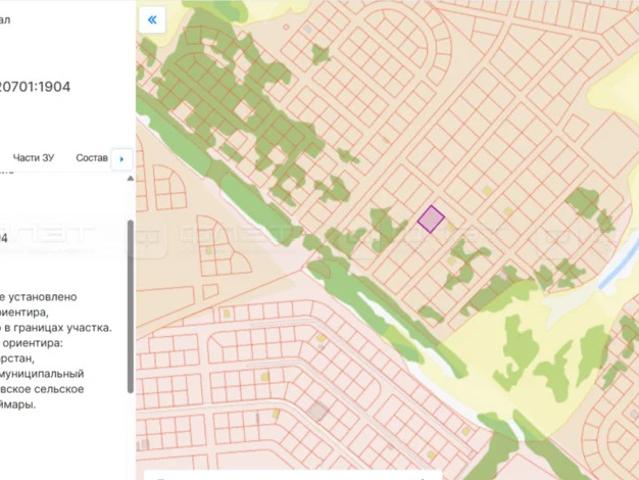This screenshot has width=639, height=480.
Task: Click the text line в границах участка
Action: (x=56, y=328)
